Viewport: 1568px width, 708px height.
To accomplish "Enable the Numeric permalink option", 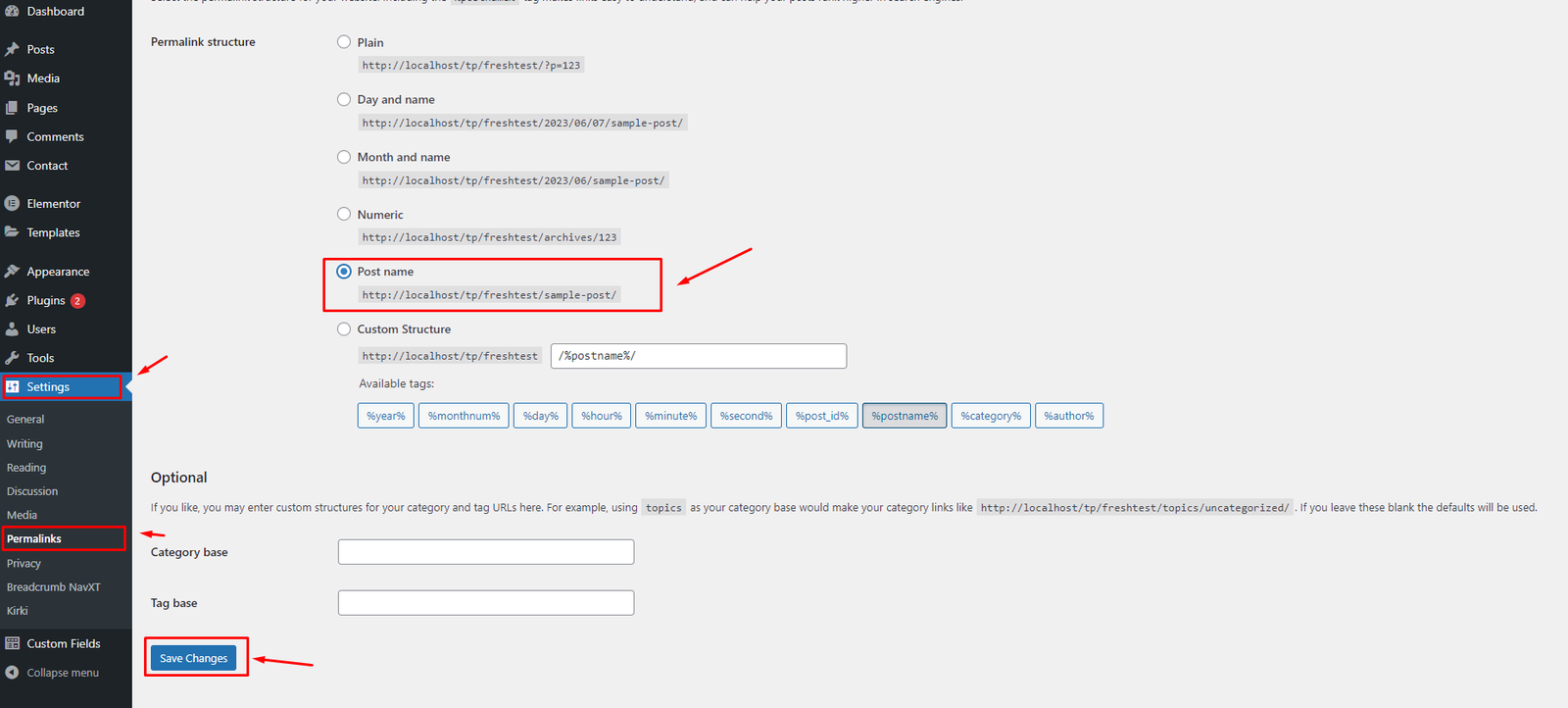I will click(x=344, y=215).
